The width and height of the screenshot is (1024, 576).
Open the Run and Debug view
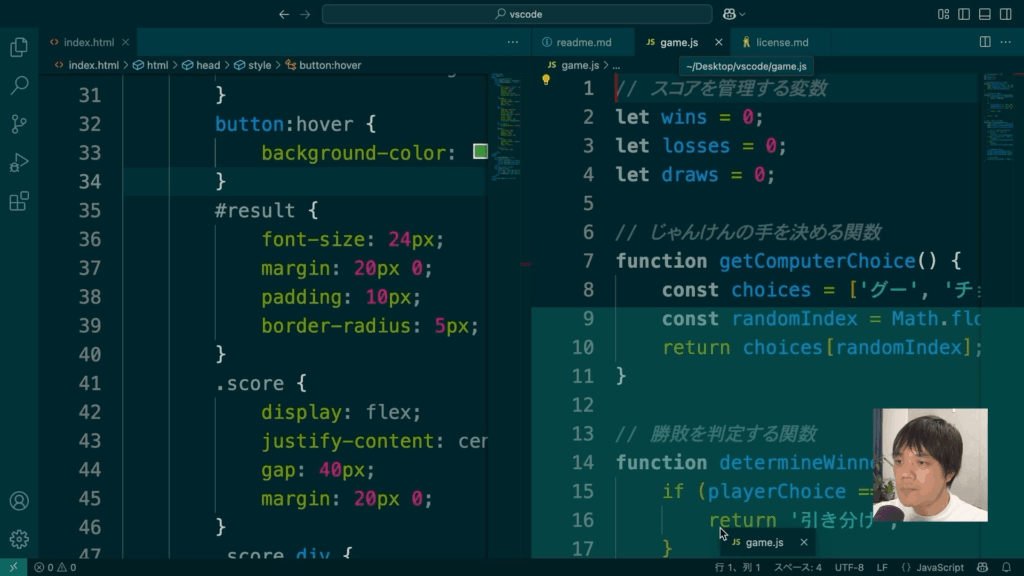(18, 163)
